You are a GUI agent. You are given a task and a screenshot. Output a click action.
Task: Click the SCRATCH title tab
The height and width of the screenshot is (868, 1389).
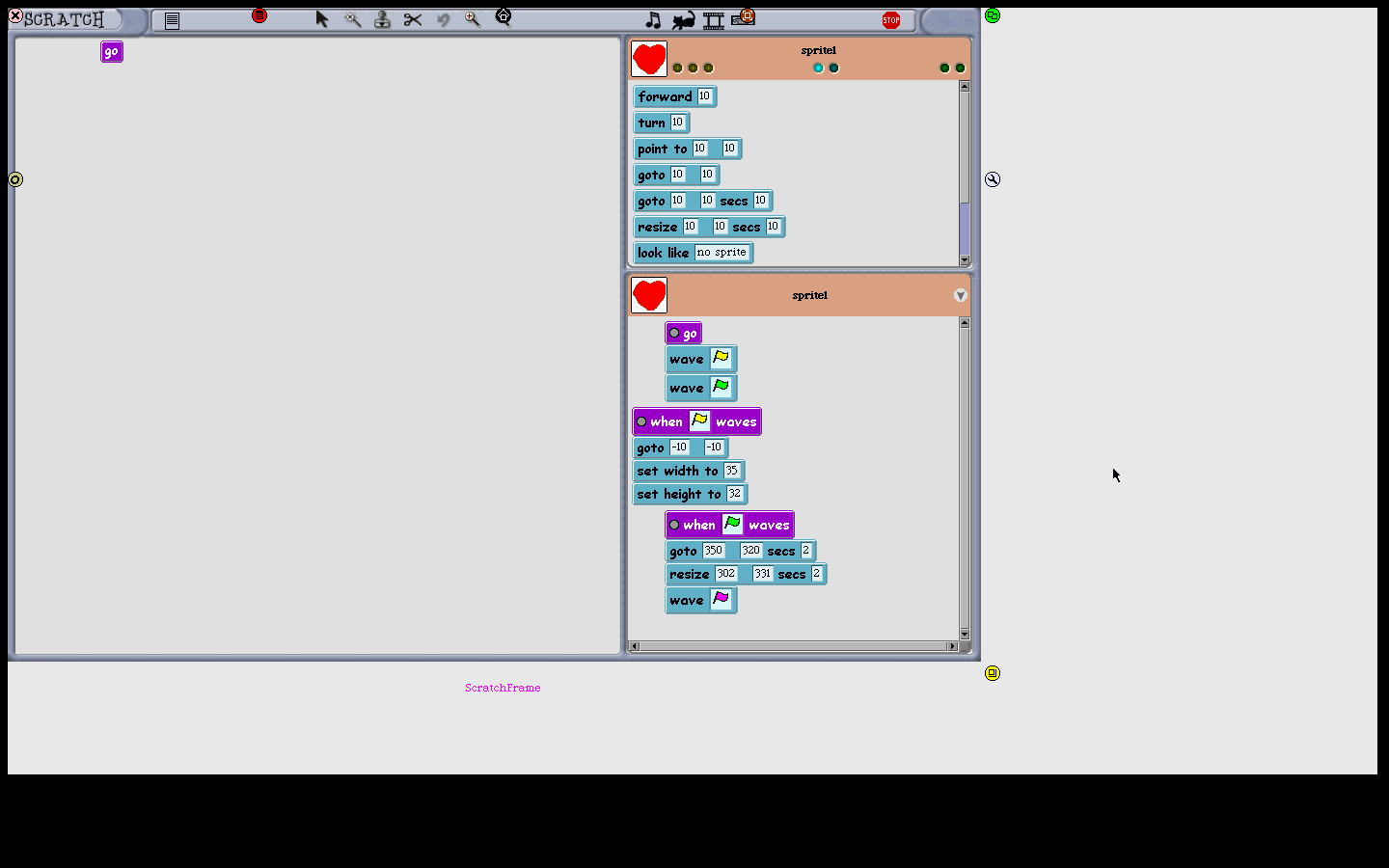(66, 19)
